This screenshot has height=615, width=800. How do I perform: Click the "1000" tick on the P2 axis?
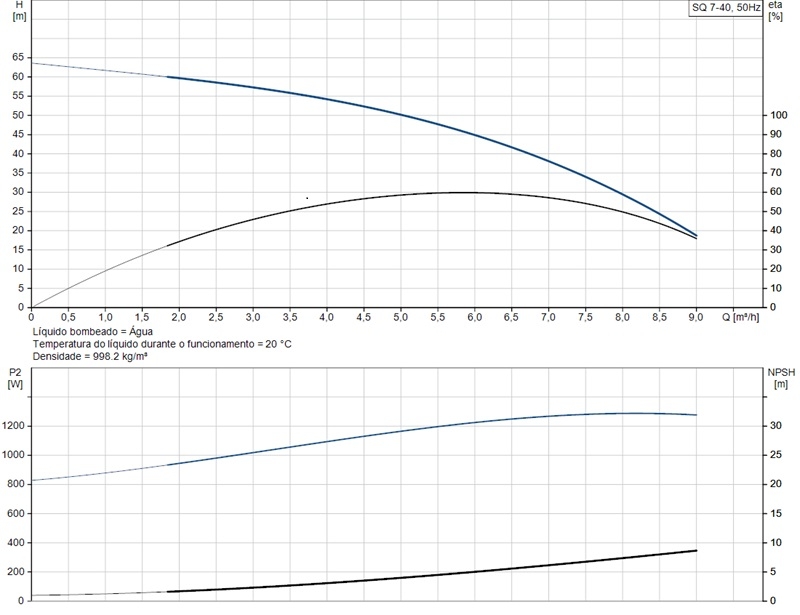click(x=13, y=455)
